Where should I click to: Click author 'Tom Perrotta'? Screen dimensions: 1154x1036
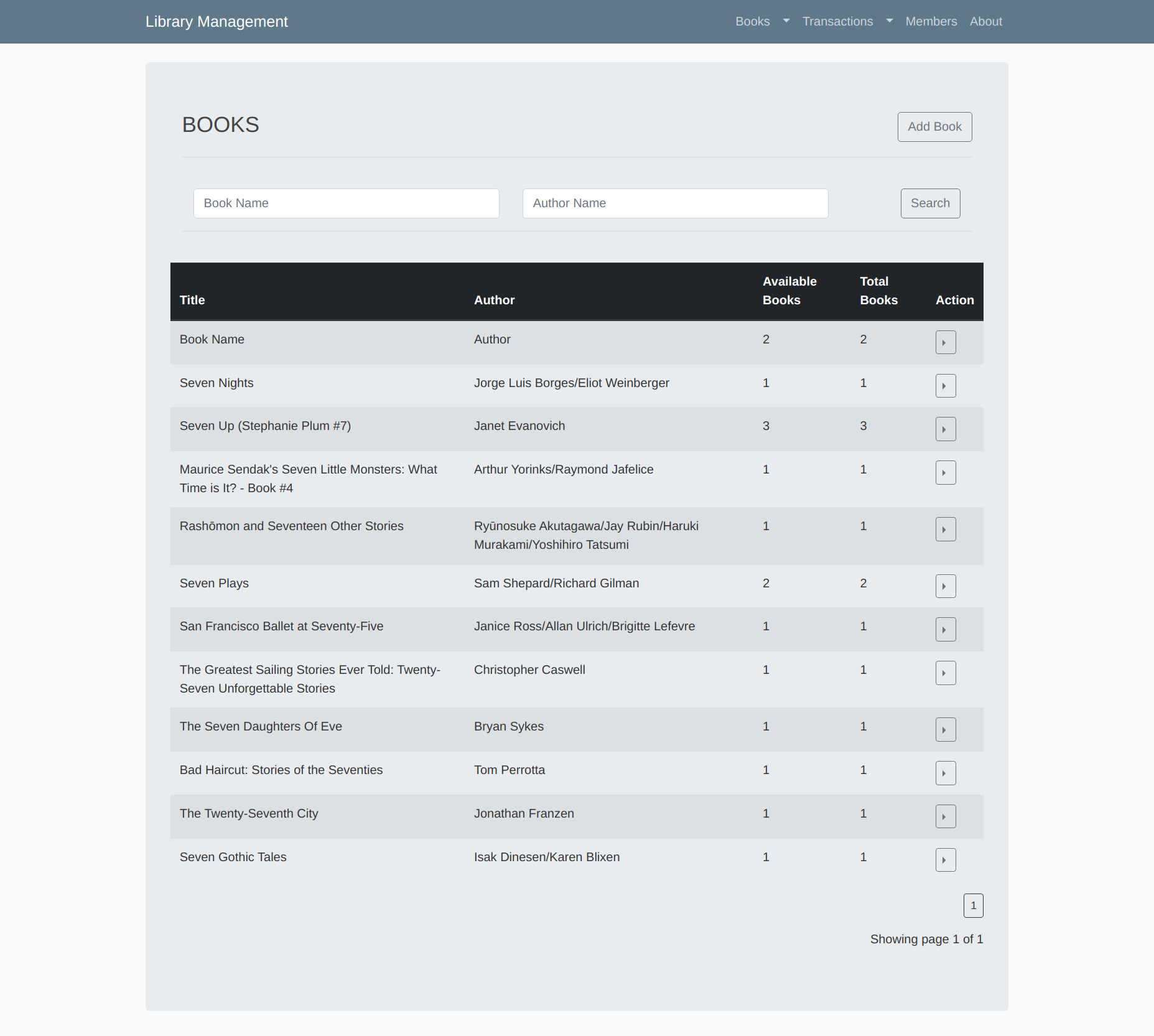point(509,770)
